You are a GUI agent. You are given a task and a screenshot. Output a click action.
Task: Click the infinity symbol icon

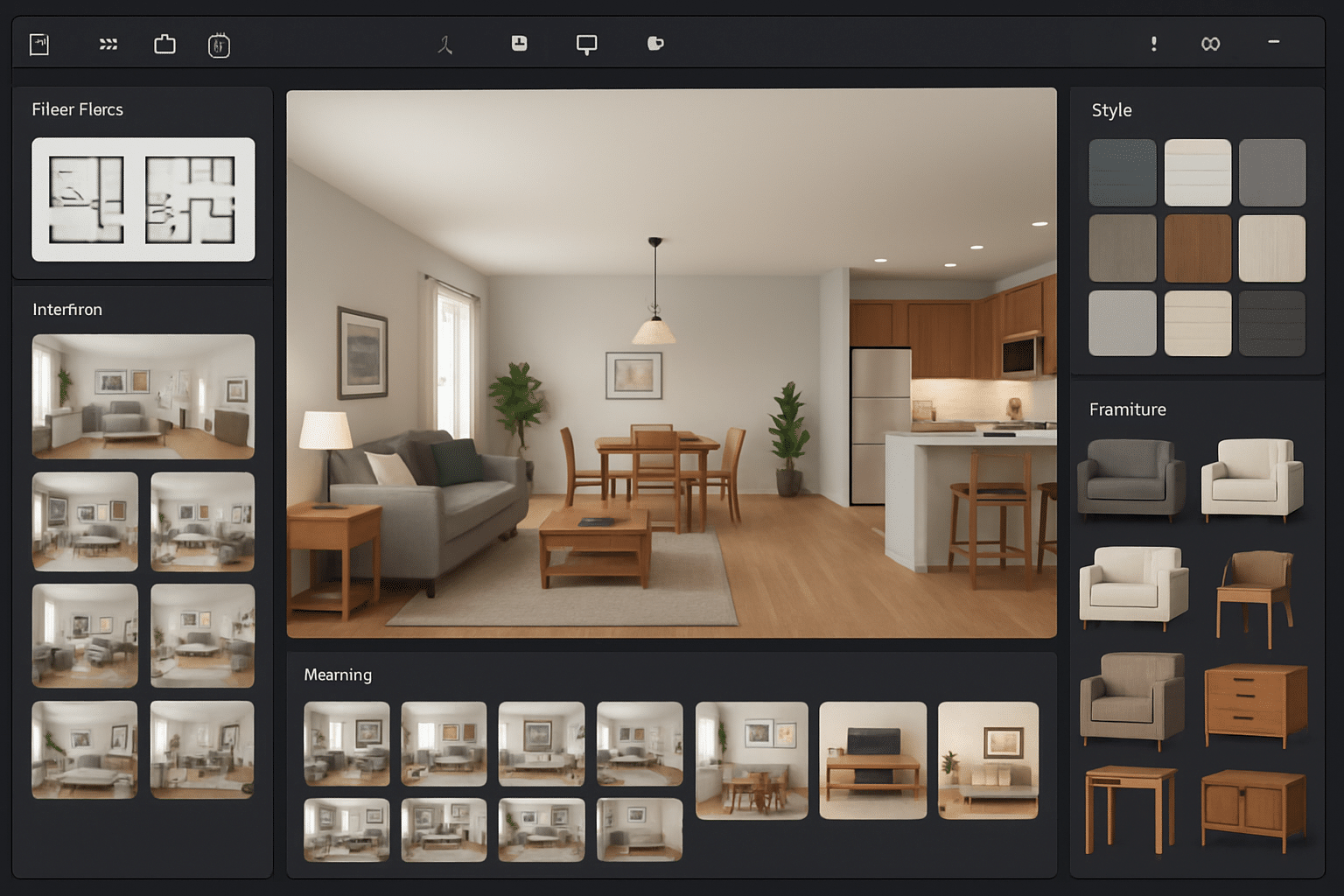1210,44
